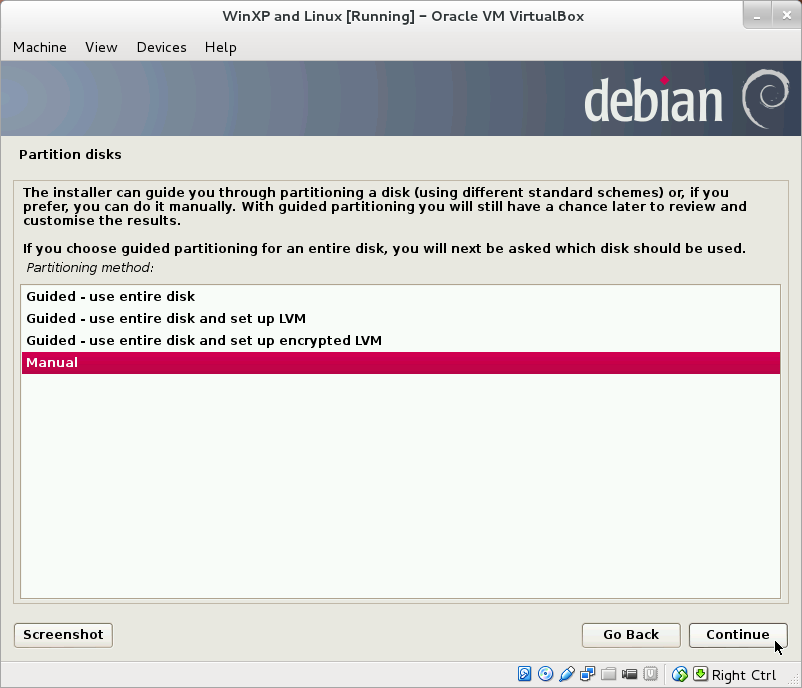
Task: Click the optical drive status bar icon
Action: click(x=544, y=674)
